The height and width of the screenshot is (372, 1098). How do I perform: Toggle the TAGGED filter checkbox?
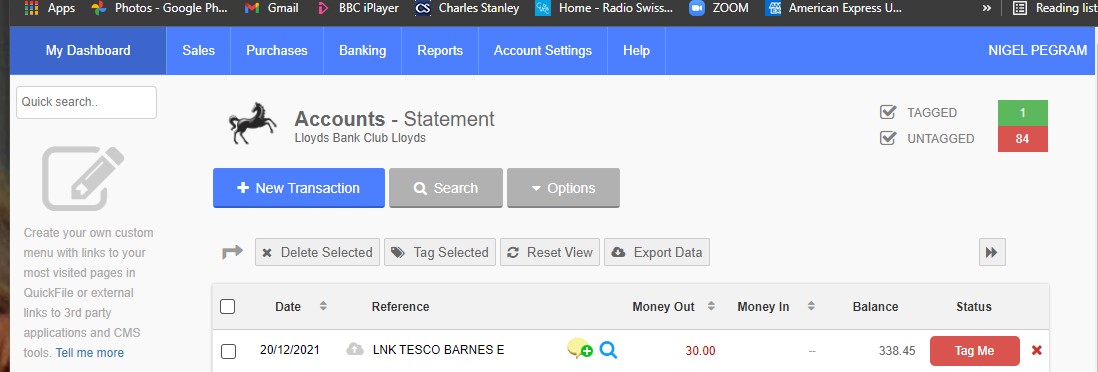pyautogui.click(x=888, y=112)
